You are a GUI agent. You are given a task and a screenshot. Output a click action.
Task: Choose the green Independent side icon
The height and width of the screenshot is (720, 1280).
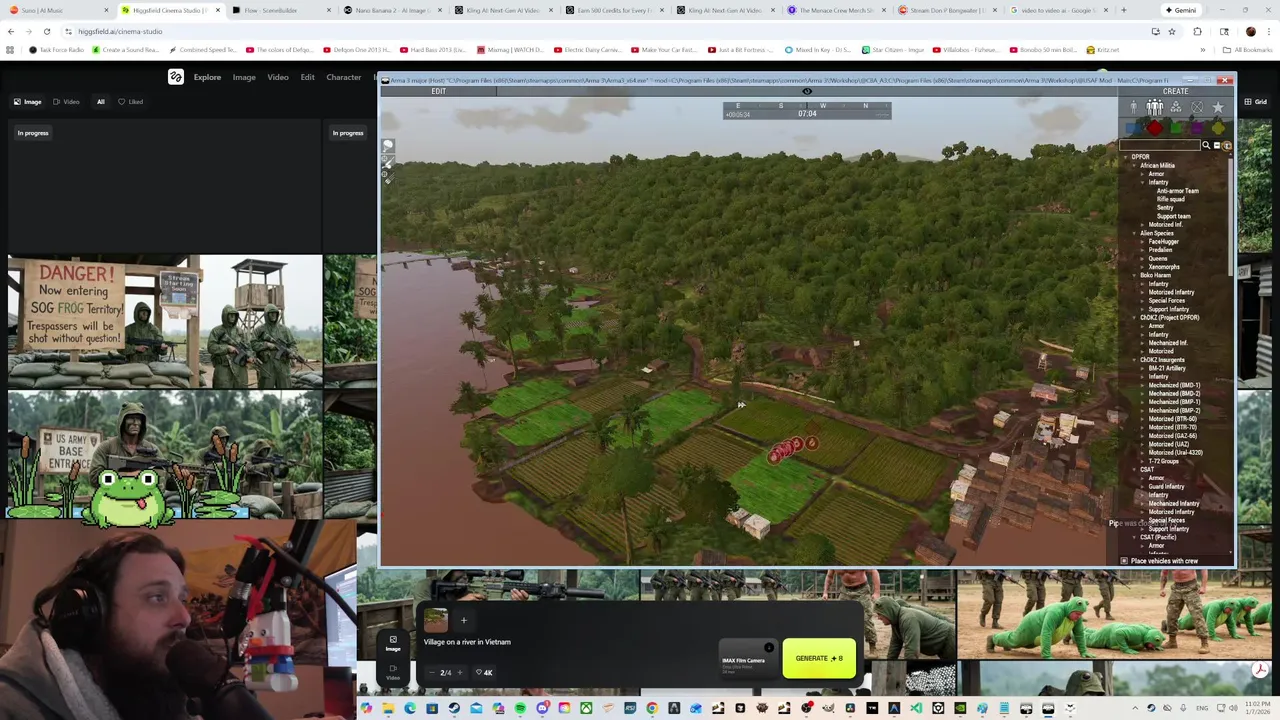coord(1176,128)
